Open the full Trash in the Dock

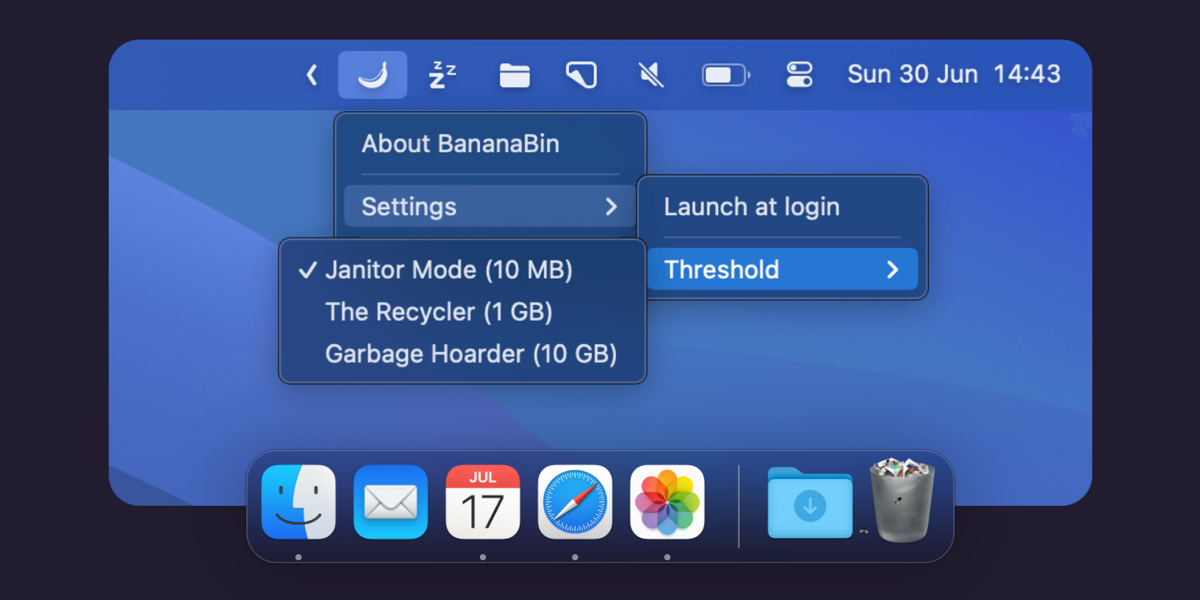902,500
